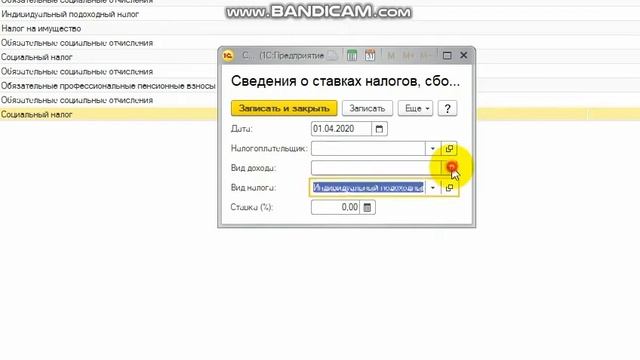Maximize the Сведения о ставках dialog

pyautogui.click(x=447, y=56)
